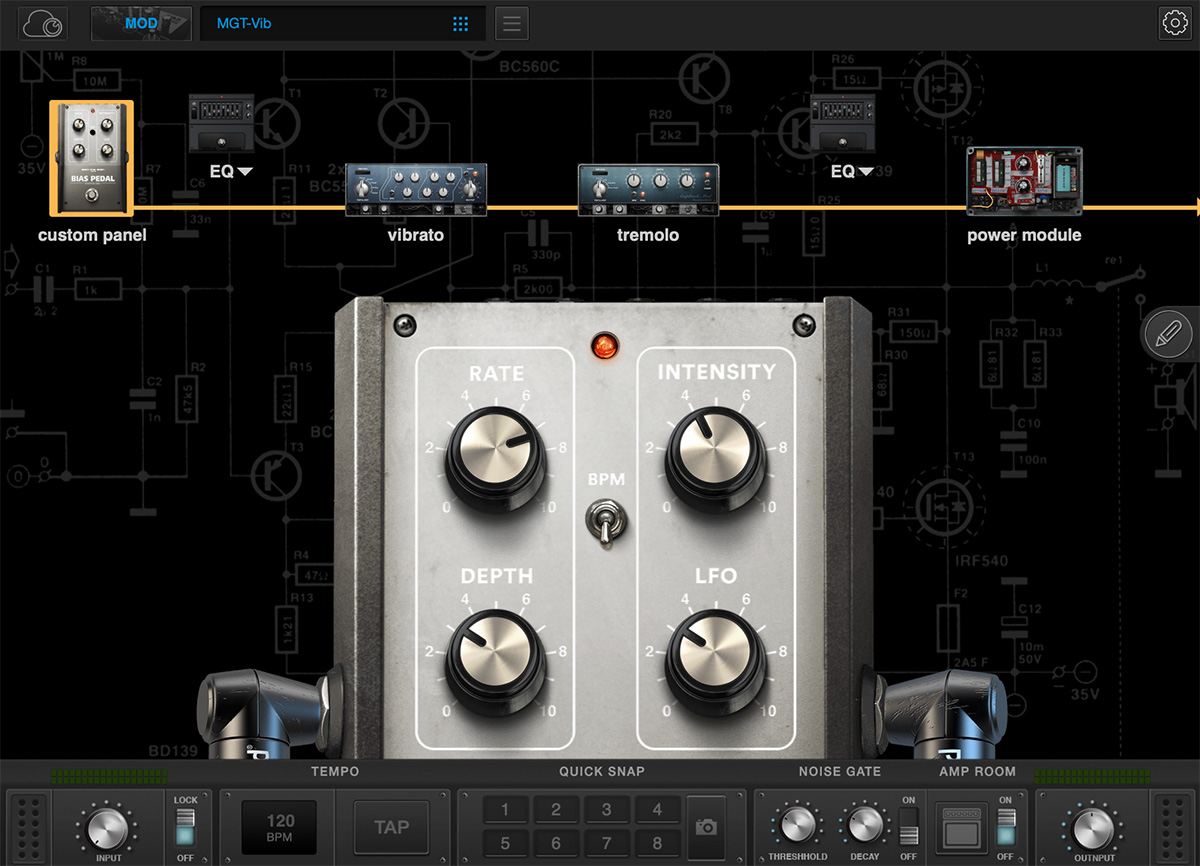Image resolution: width=1200 pixels, height=866 pixels.
Task: Select the tremolo module
Action: [x=648, y=189]
